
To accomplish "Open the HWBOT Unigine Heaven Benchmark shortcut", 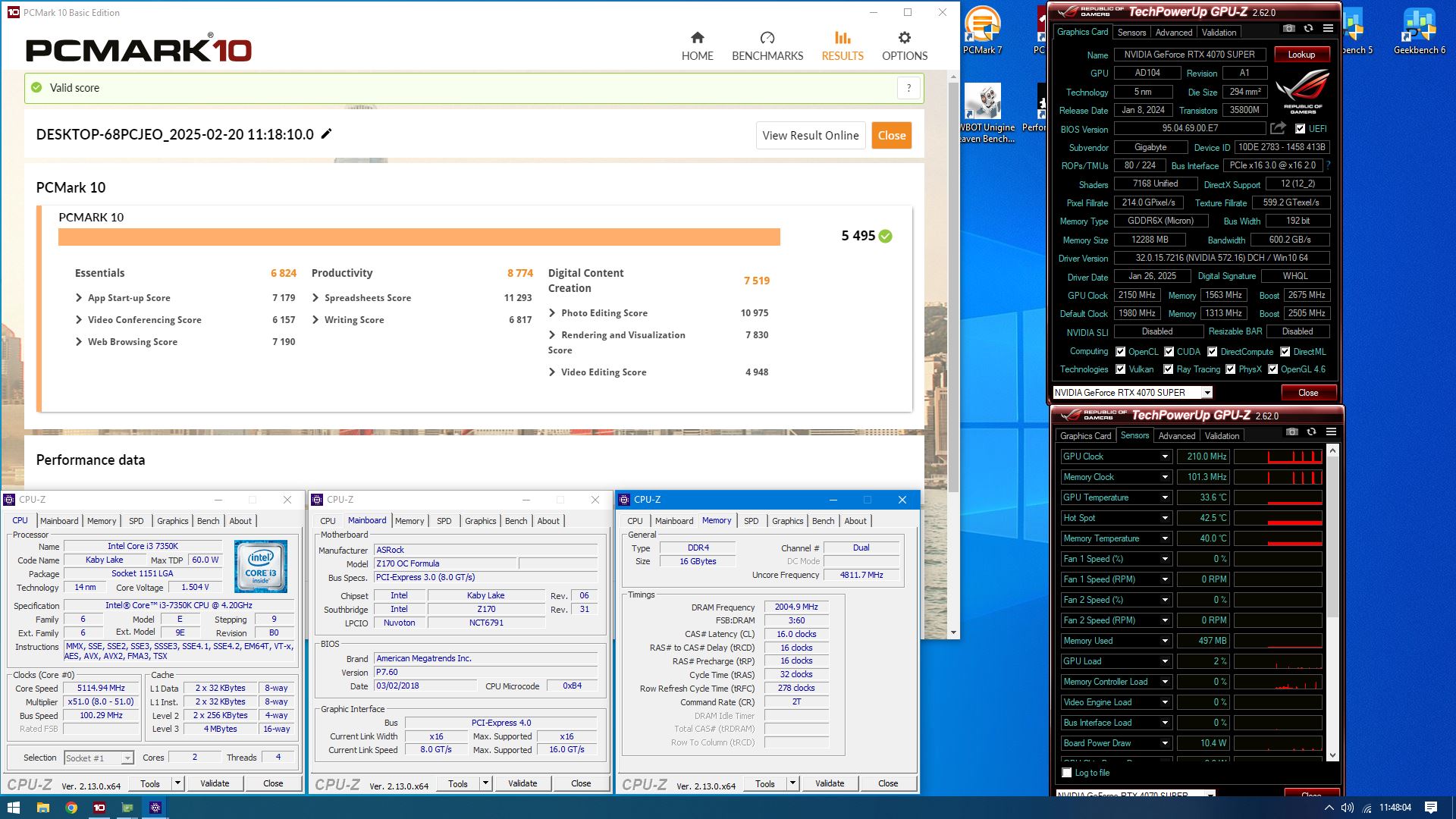I will click(x=987, y=114).
